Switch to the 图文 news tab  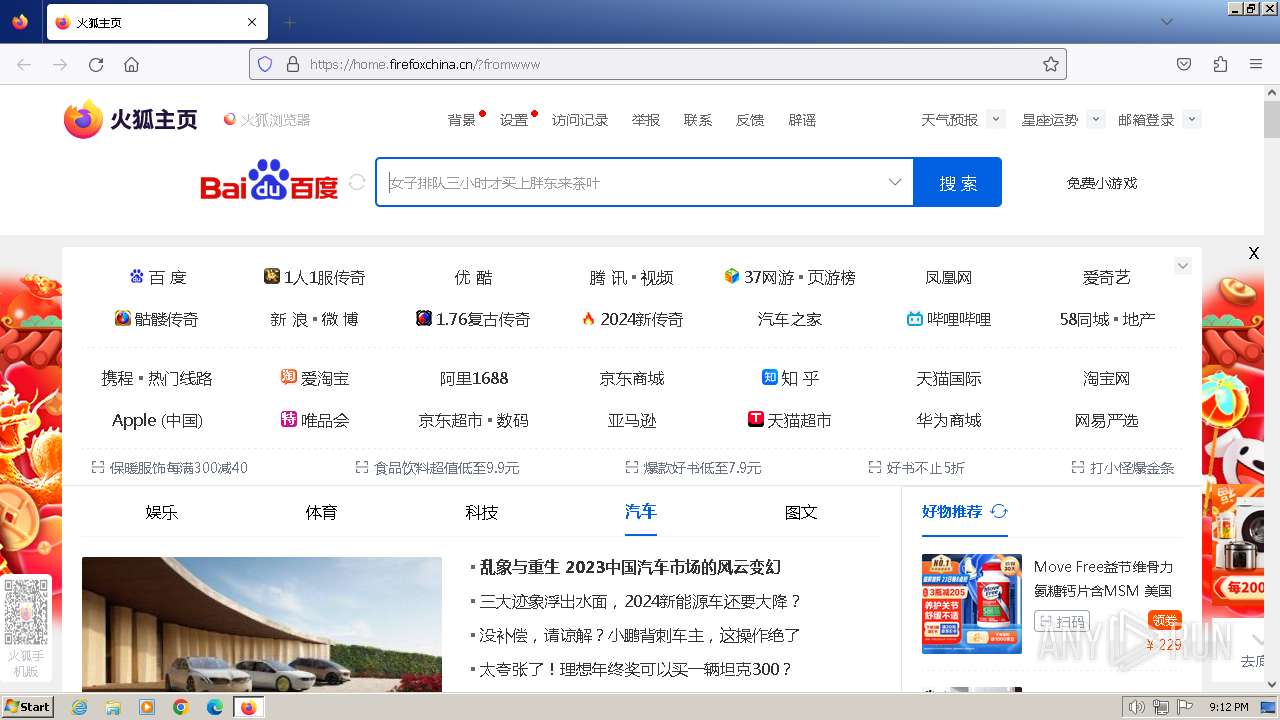(801, 512)
